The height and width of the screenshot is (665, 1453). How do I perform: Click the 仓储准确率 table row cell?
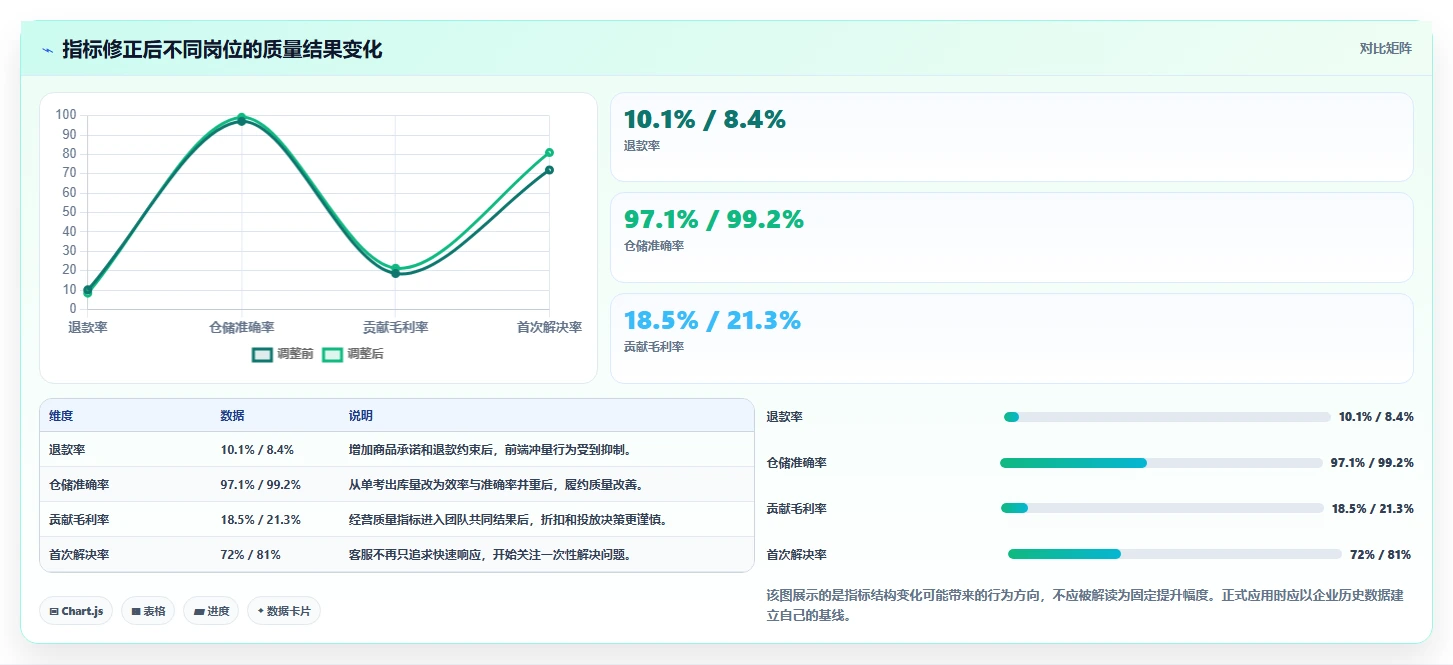pyautogui.click(x=79, y=485)
